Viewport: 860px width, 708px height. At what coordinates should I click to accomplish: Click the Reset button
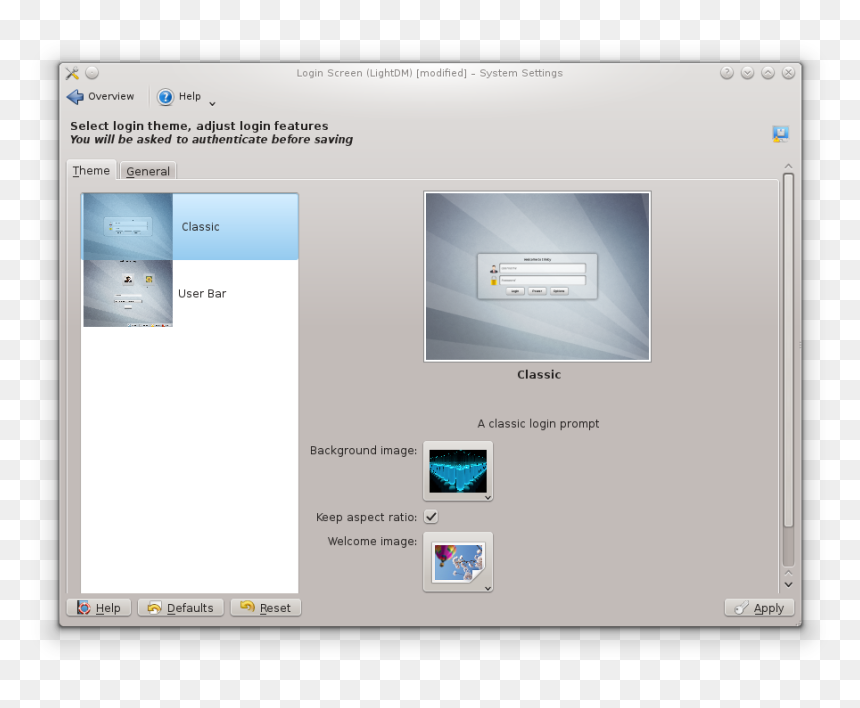coord(265,608)
